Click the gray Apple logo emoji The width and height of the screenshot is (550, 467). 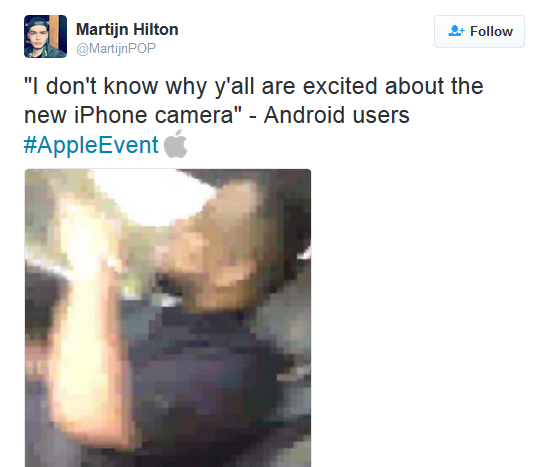coord(175,144)
